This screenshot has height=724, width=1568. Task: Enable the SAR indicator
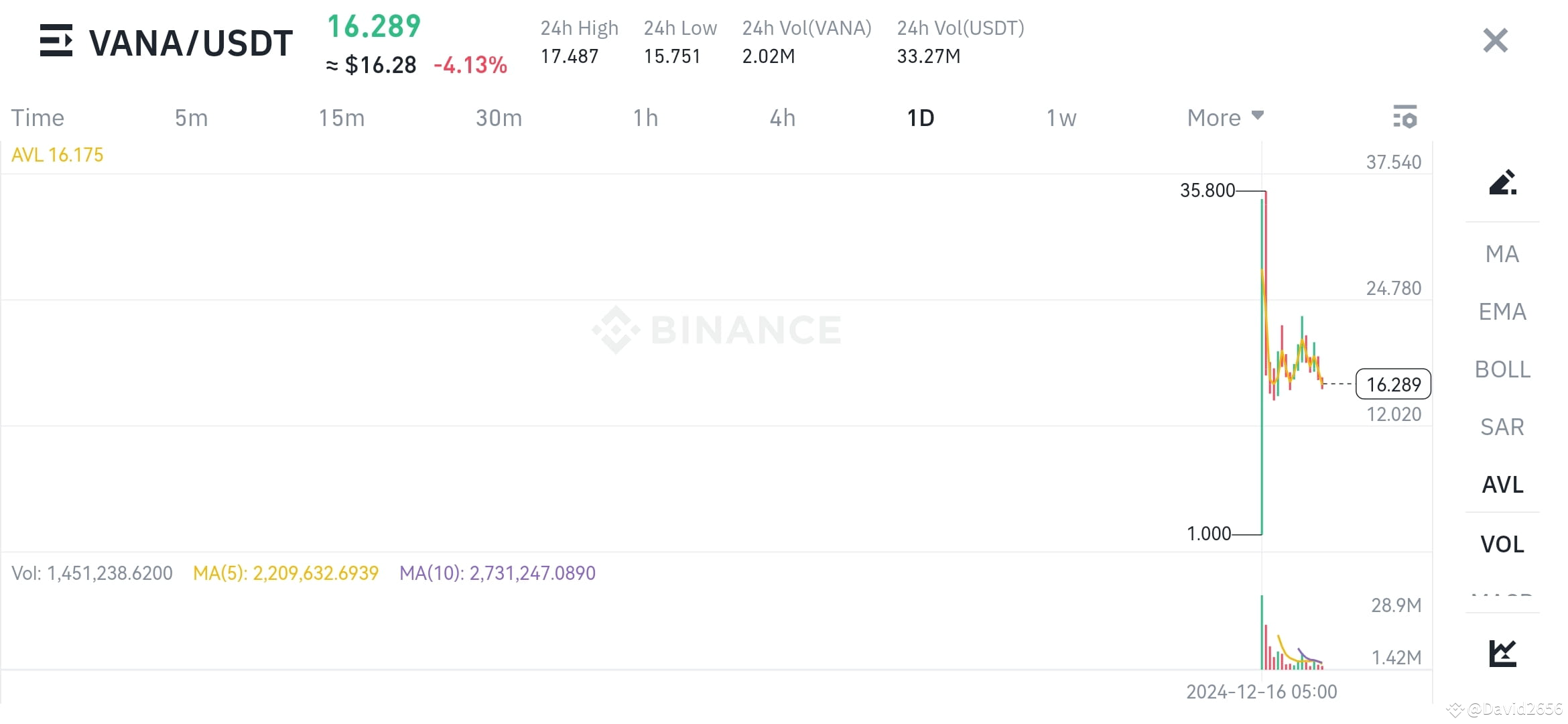pyautogui.click(x=1503, y=426)
